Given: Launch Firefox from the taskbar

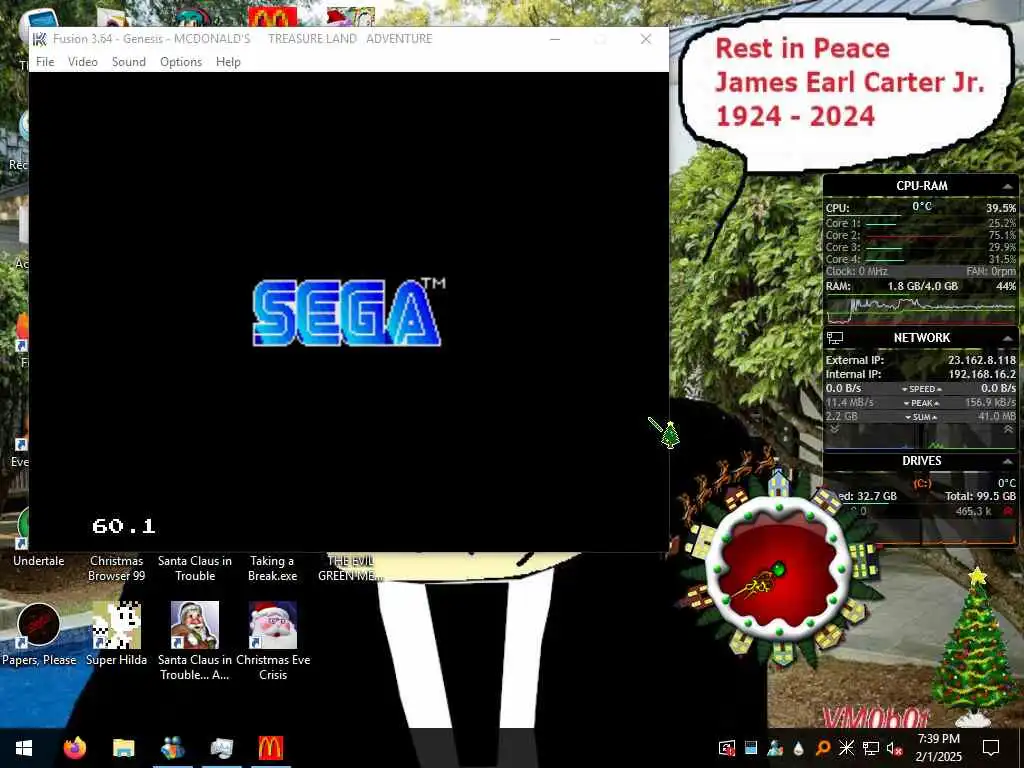Looking at the screenshot, I should click(74, 748).
